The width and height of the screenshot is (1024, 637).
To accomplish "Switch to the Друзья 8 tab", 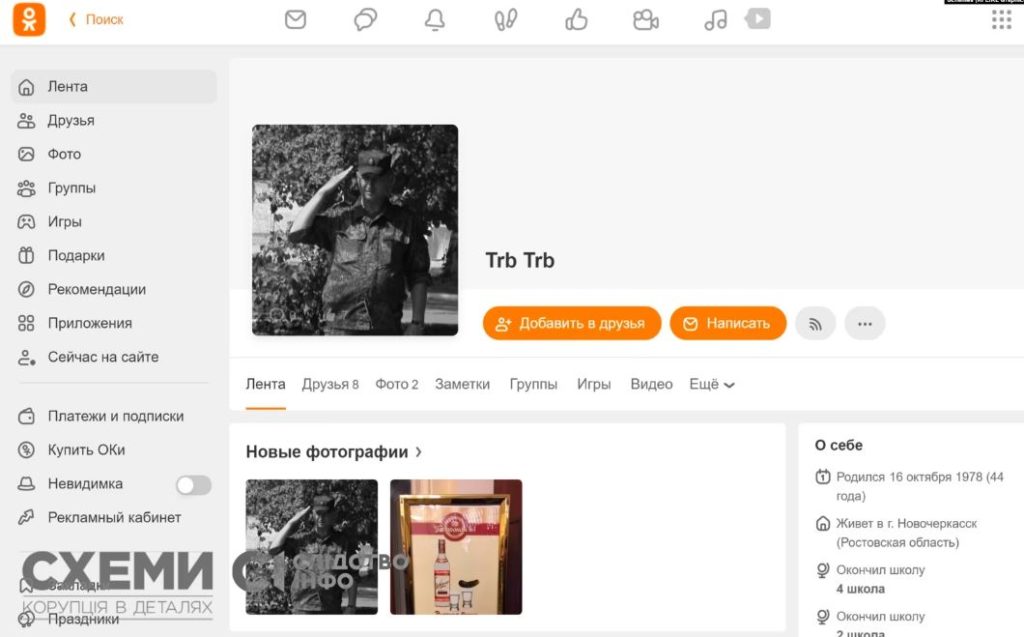I will click(x=330, y=384).
